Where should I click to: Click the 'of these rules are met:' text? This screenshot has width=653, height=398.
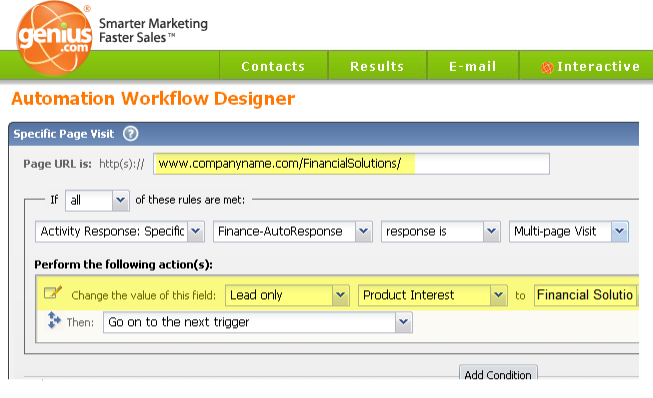[190, 200]
